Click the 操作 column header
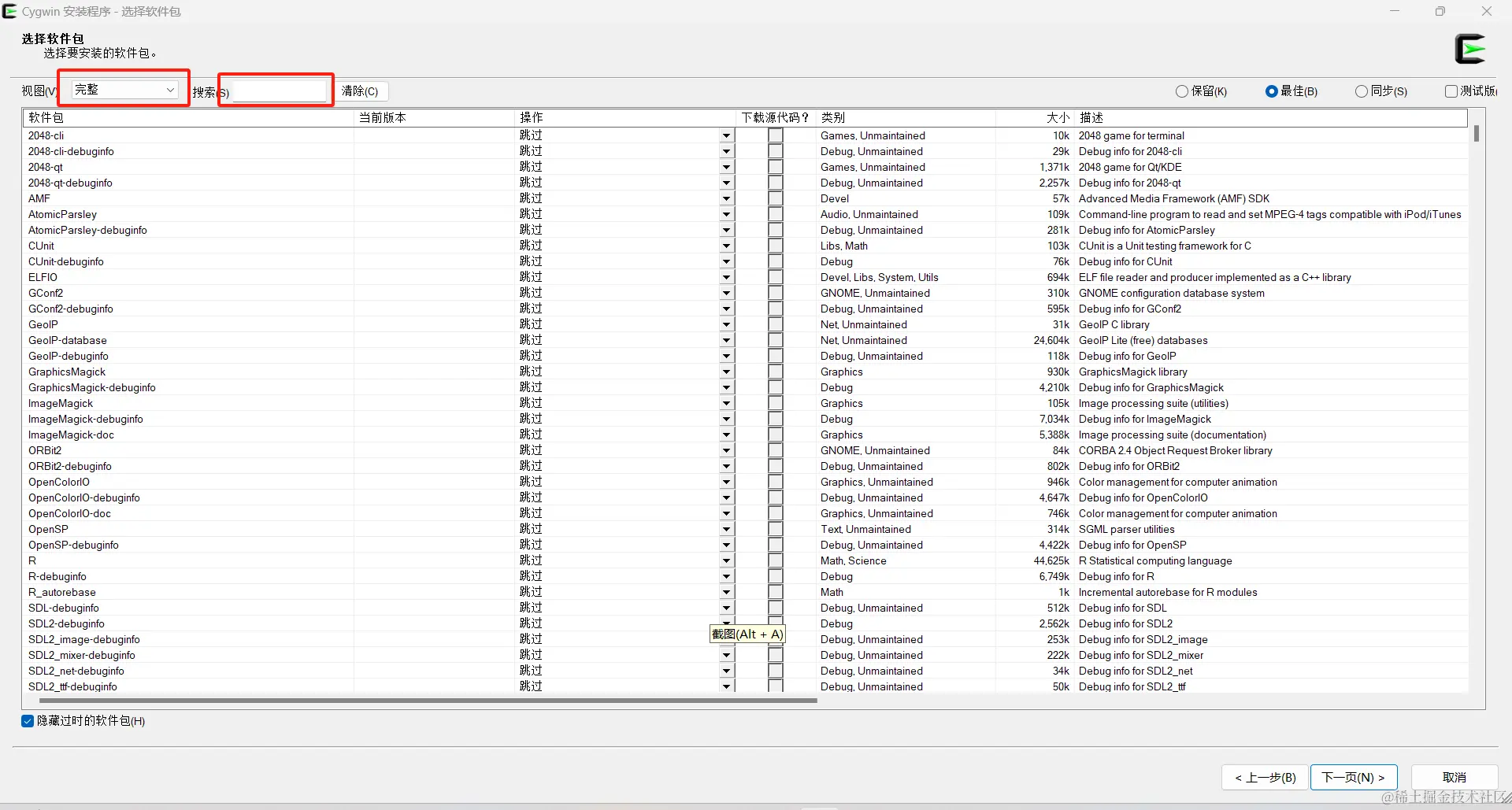The width and height of the screenshot is (1512, 810). 626,117
